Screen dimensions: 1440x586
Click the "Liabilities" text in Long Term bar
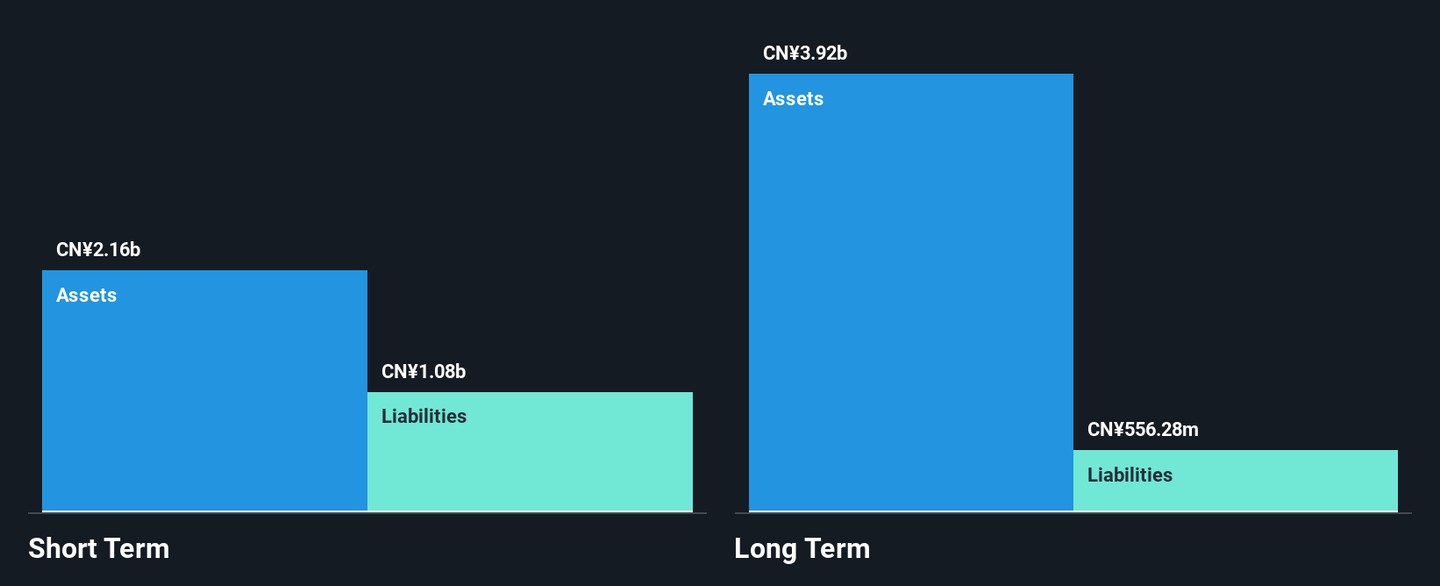pyautogui.click(x=1129, y=475)
